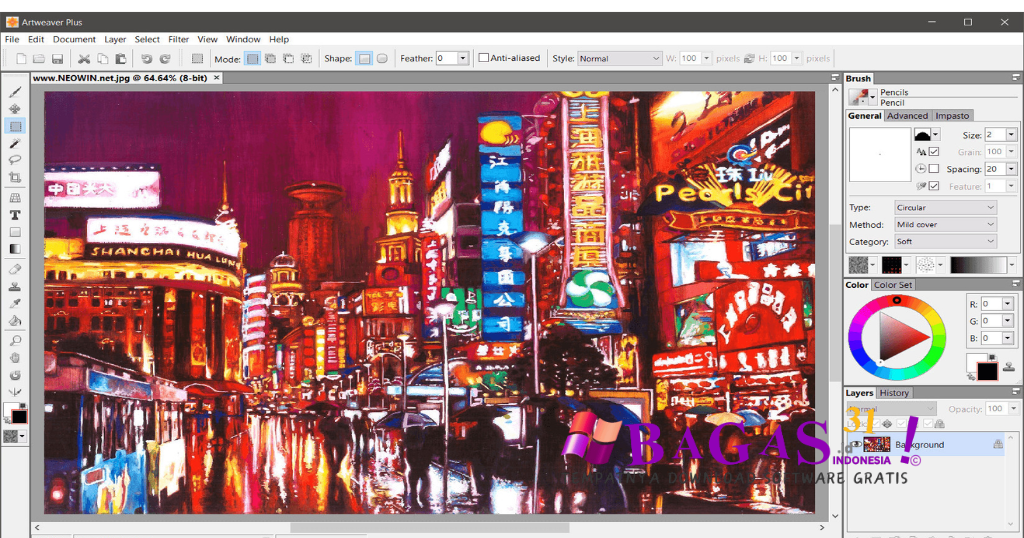Click the Feather input field

(x=447, y=58)
